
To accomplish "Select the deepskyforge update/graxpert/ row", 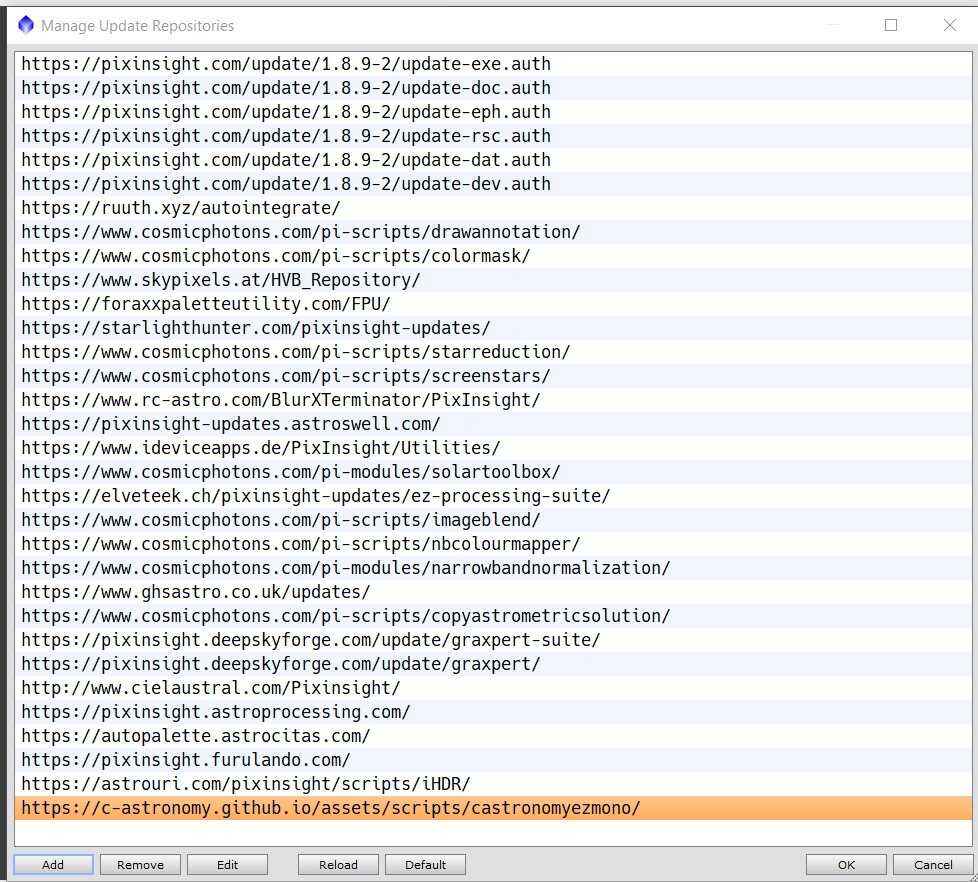I will click(x=493, y=664).
